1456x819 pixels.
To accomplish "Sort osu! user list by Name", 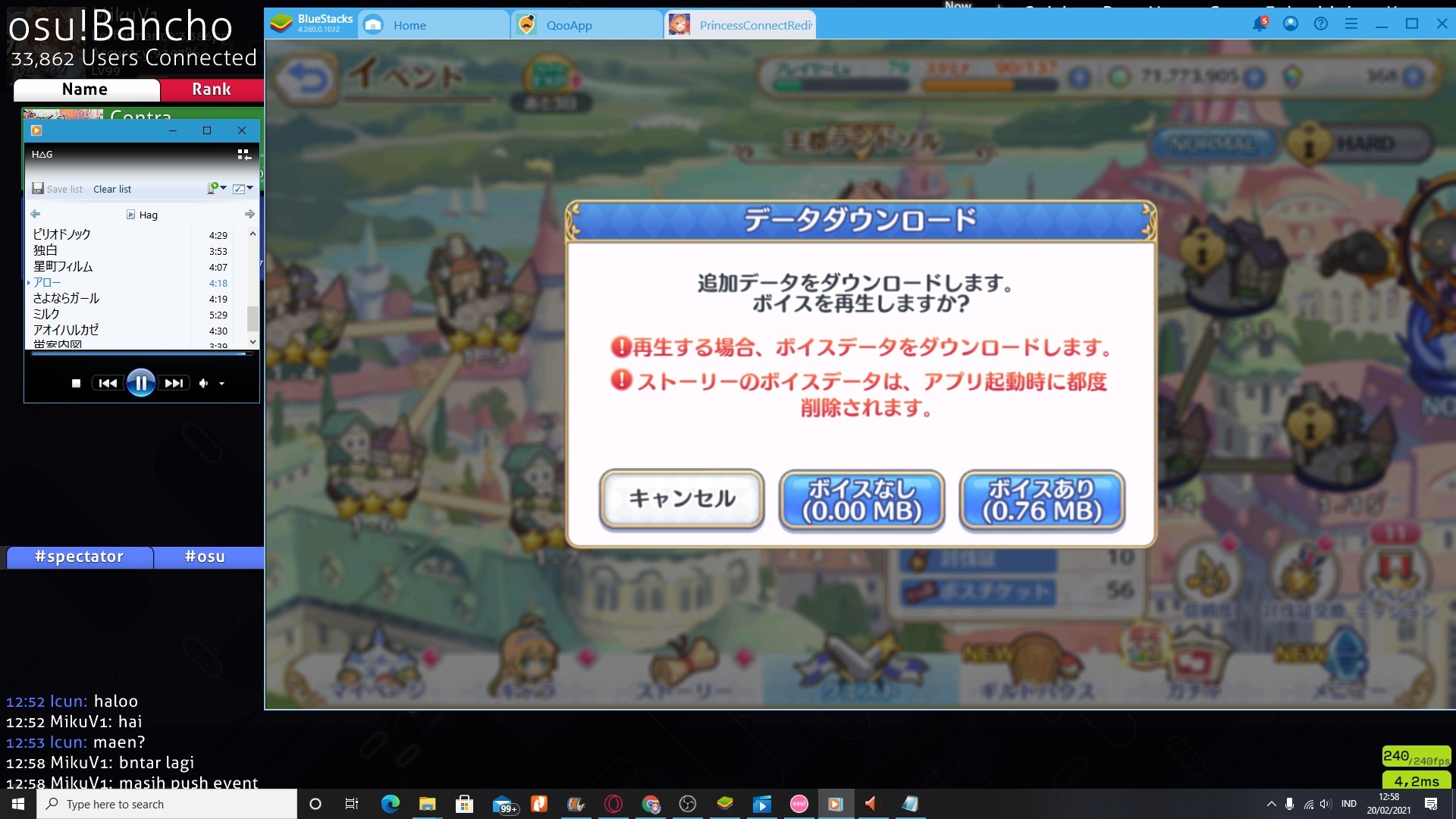I will click(86, 89).
